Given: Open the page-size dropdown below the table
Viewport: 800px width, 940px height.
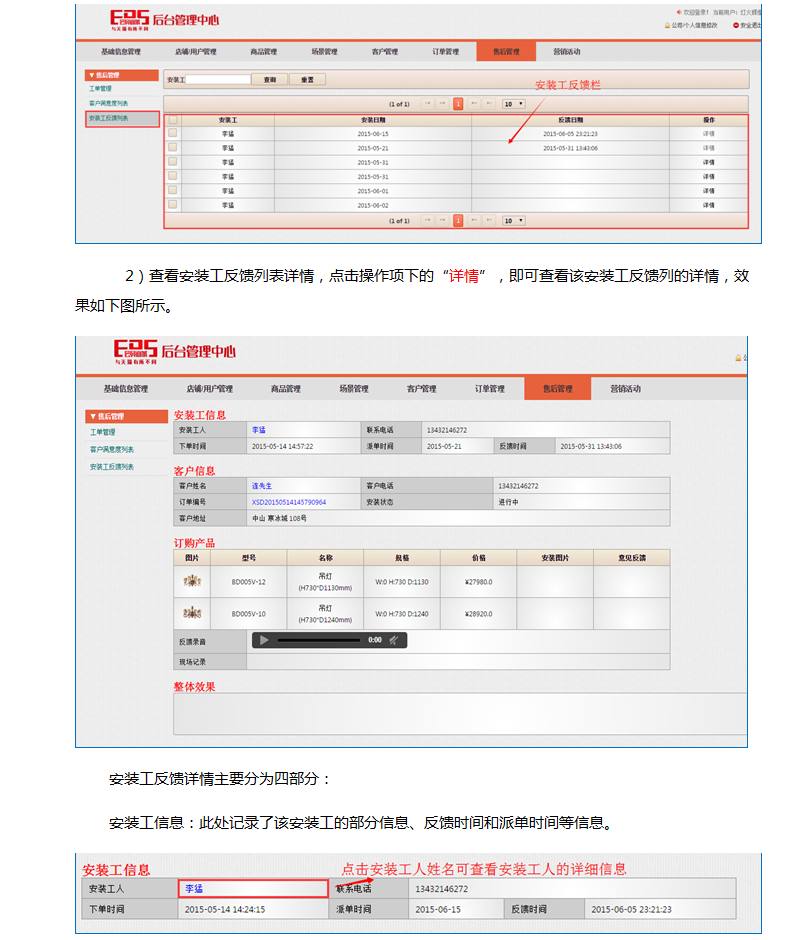Looking at the screenshot, I should pyautogui.click(x=514, y=221).
